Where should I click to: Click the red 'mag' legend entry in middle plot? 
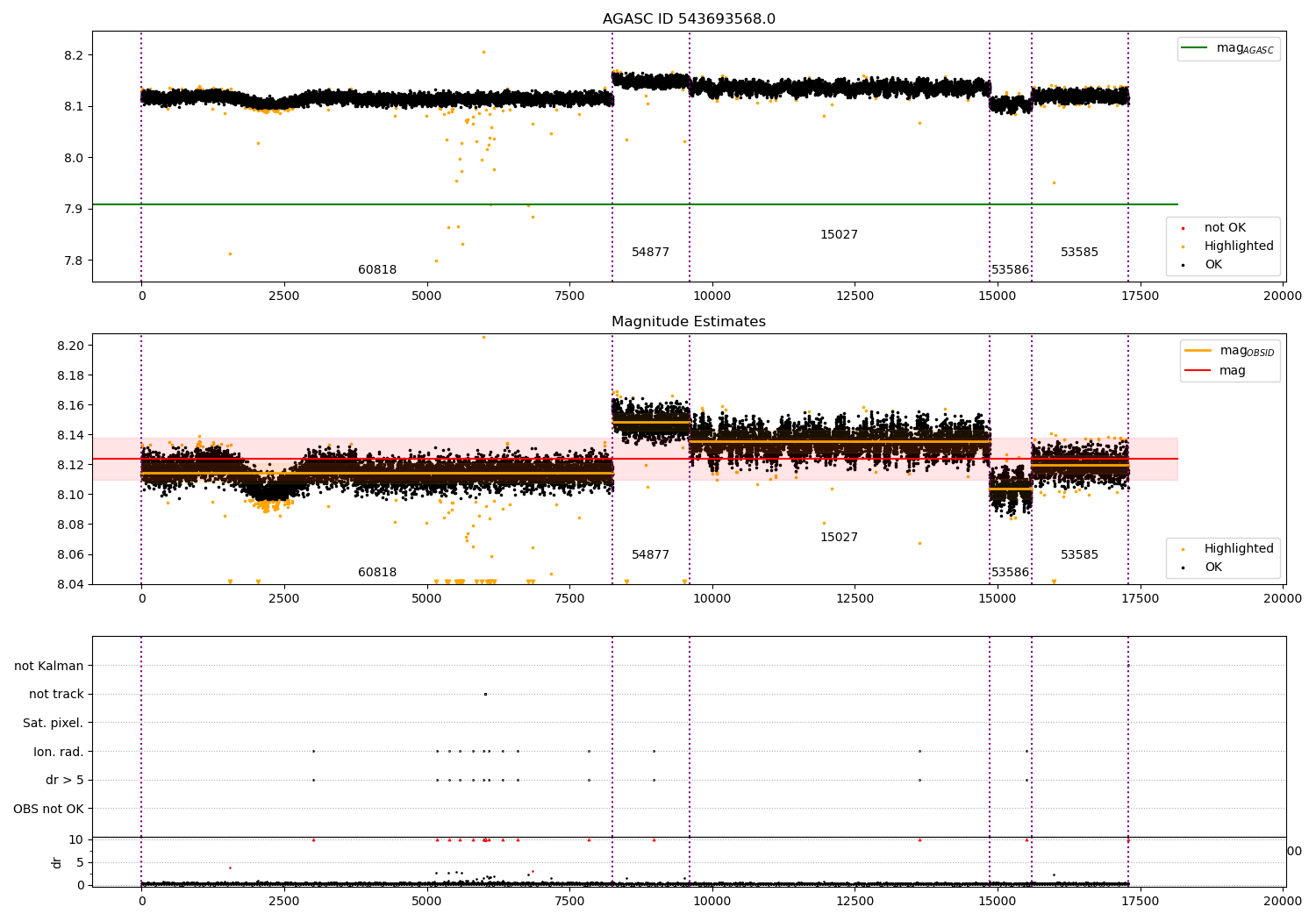point(1216,371)
